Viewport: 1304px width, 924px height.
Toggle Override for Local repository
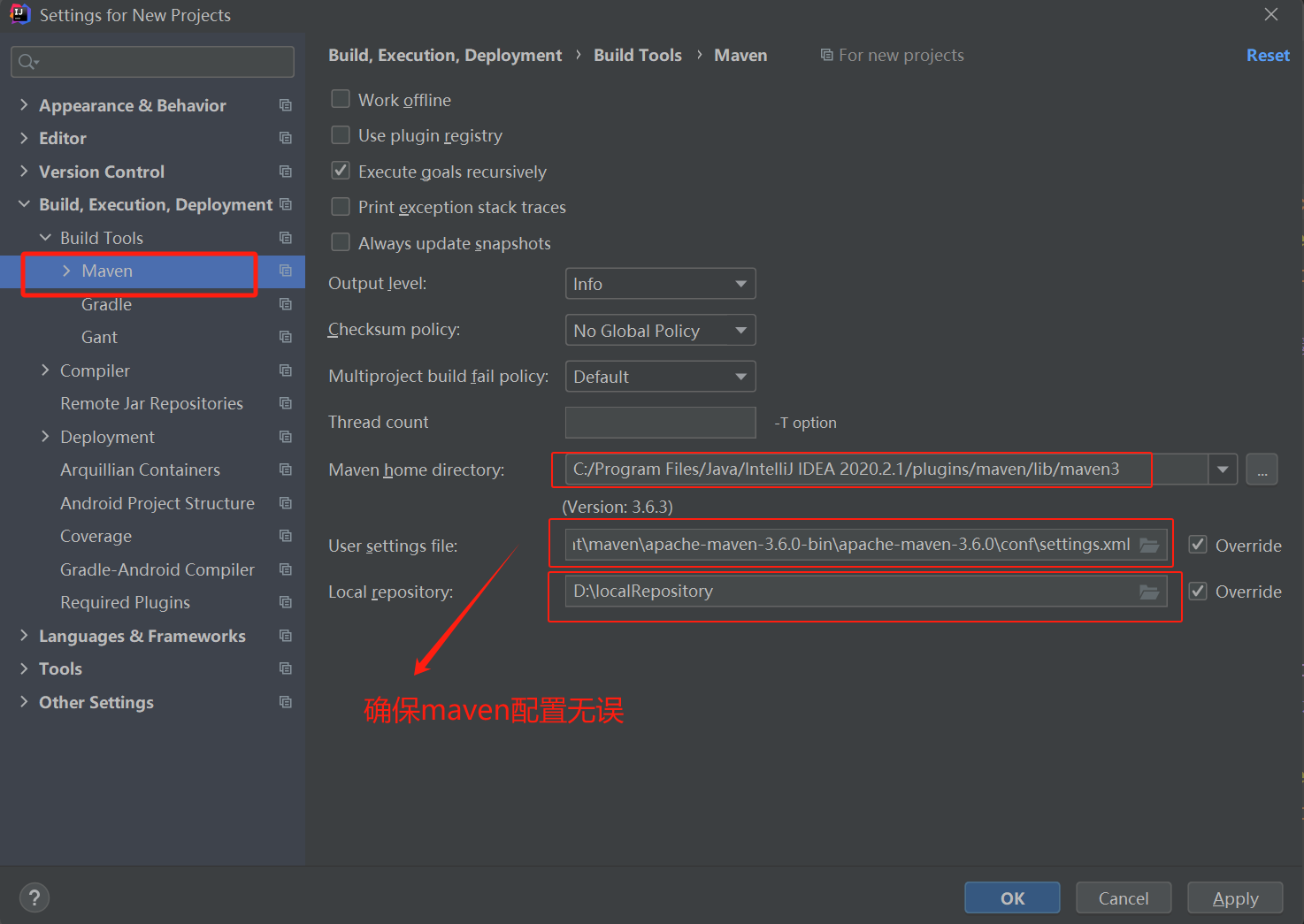click(1198, 592)
